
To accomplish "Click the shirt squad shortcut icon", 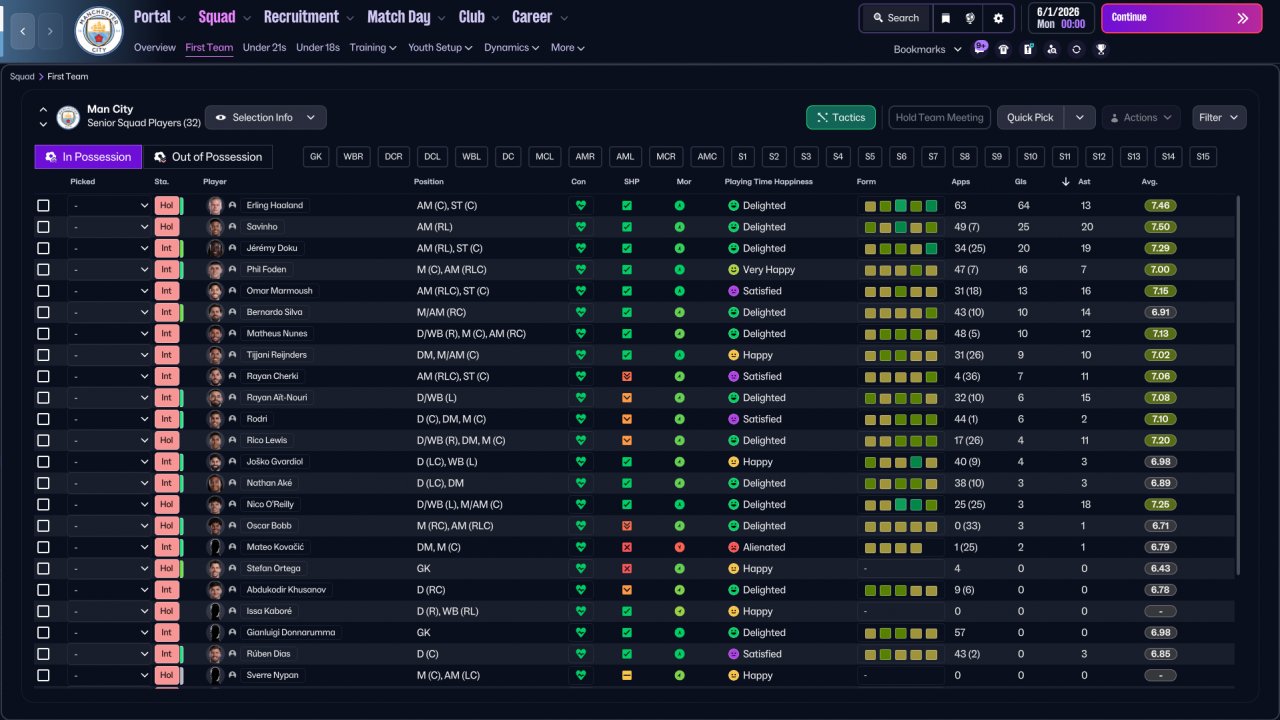I will pos(1004,49).
